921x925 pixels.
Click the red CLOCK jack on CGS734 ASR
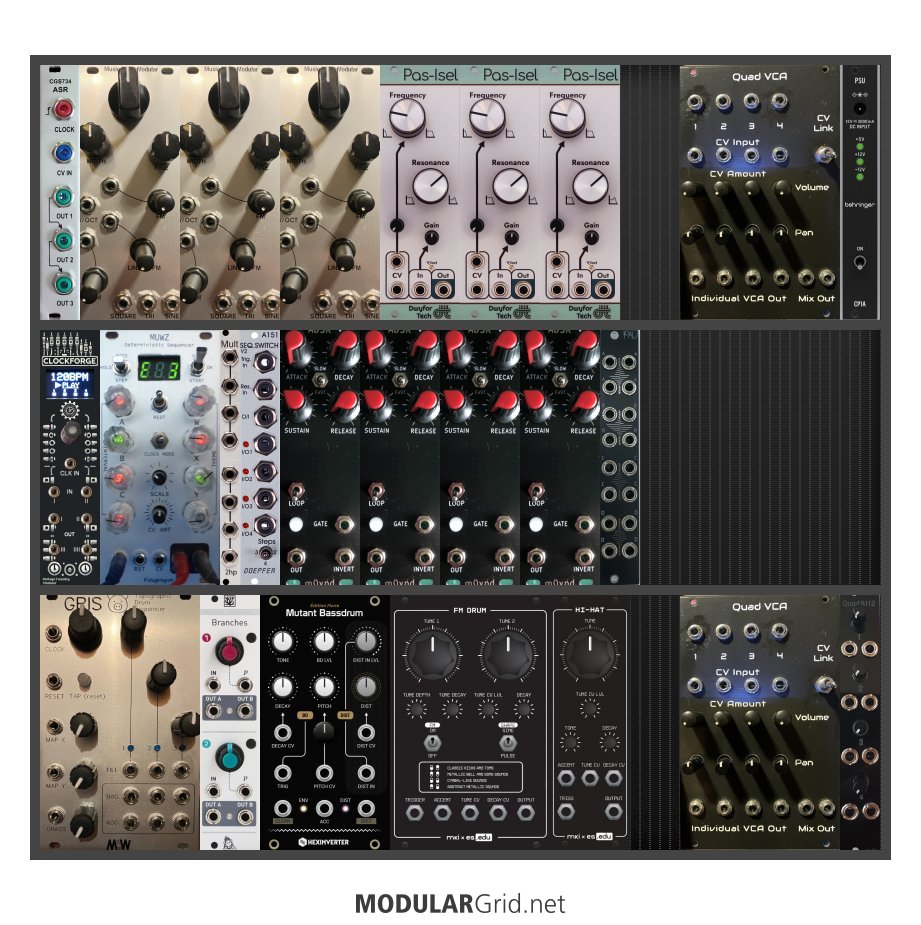(62, 109)
